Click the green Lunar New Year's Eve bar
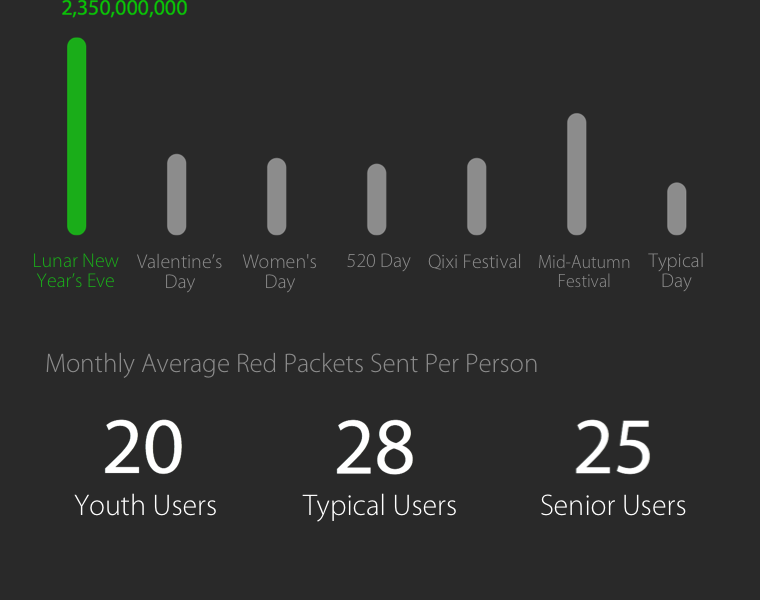Image resolution: width=760 pixels, height=600 pixels. (x=76, y=136)
